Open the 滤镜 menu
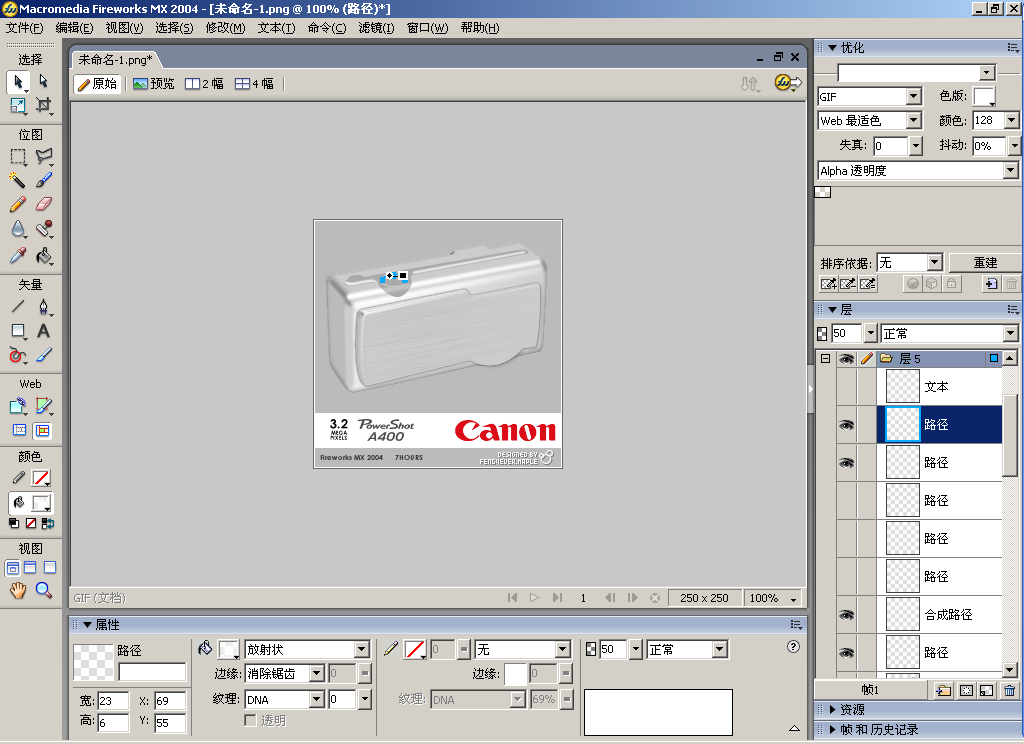 coord(377,28)
